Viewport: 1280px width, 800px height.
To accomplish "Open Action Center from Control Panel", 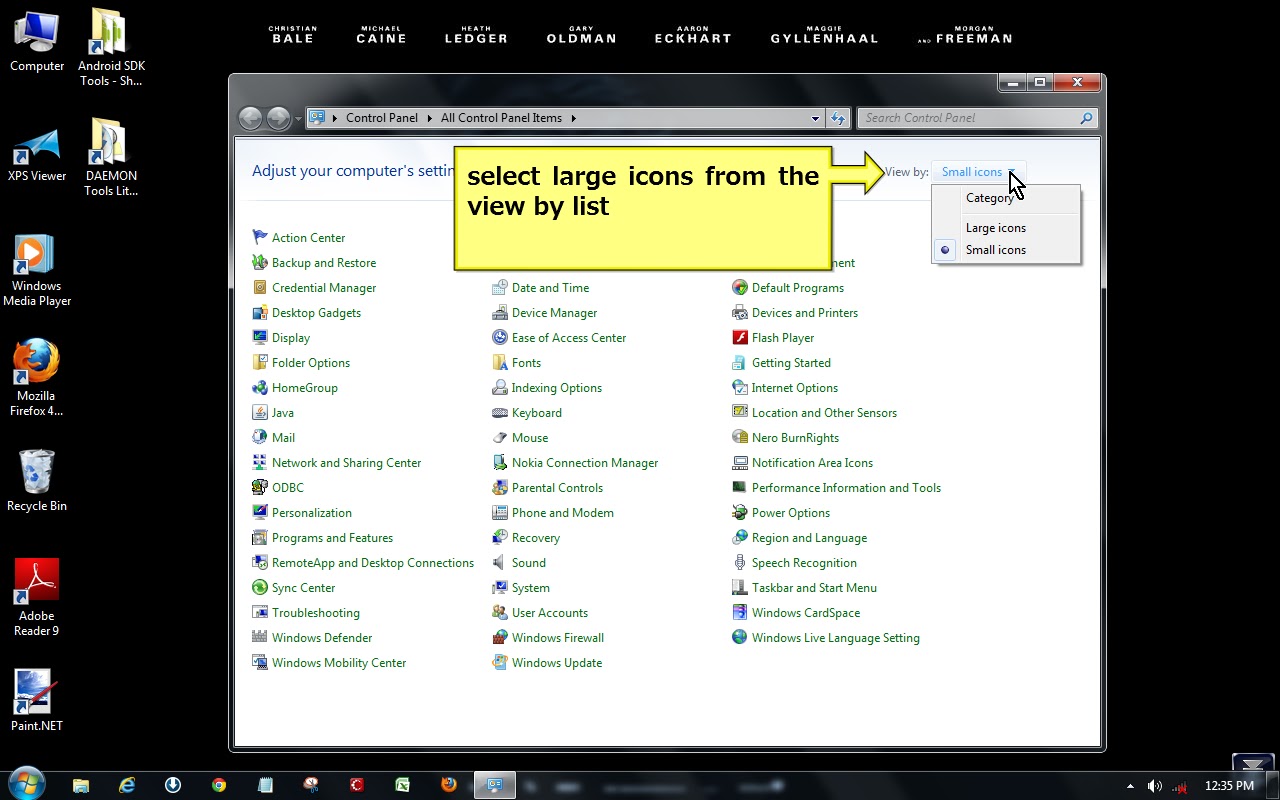I will click(x=307, y=237).
